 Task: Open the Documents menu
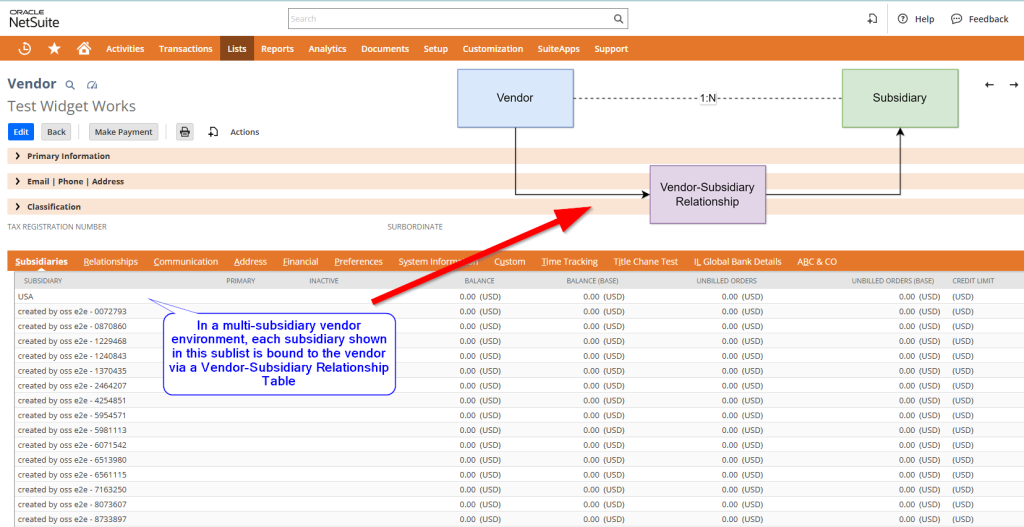click(x=385, y=49)
